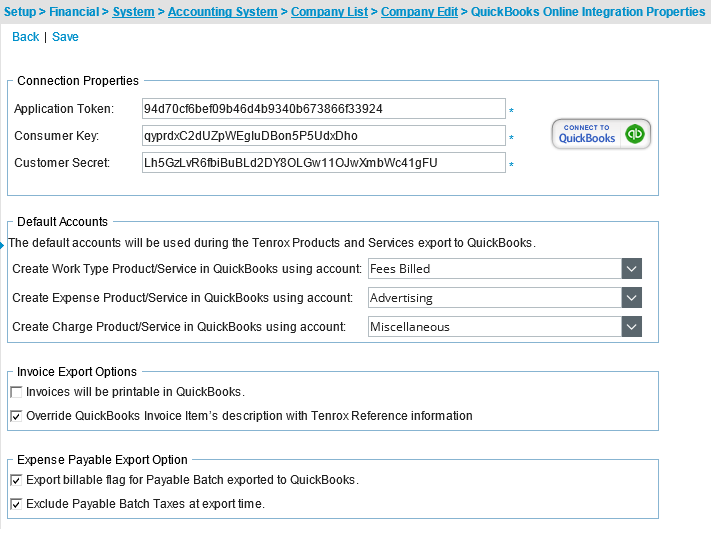Open the Accounting System breadcrumb link
The height and width of the screenshot is (534, 720).
point(223,11)
